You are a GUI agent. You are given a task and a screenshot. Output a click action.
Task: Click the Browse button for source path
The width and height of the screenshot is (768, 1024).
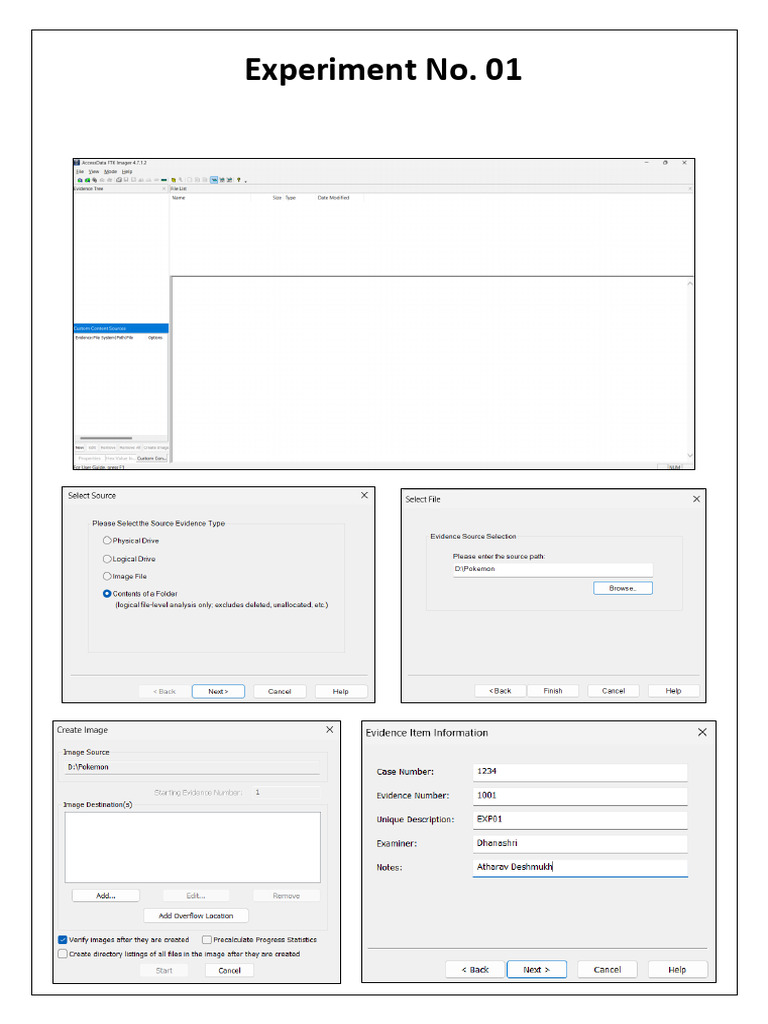pyautogui.click(x=622, y=588)
